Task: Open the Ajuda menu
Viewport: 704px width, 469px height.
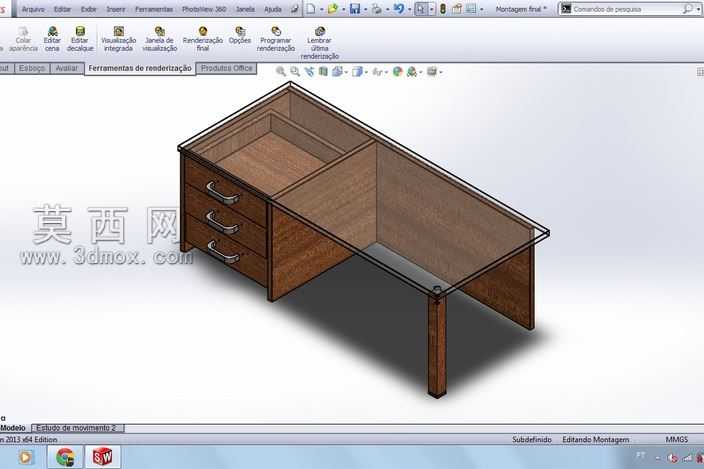Action: (x=273, y=9)
